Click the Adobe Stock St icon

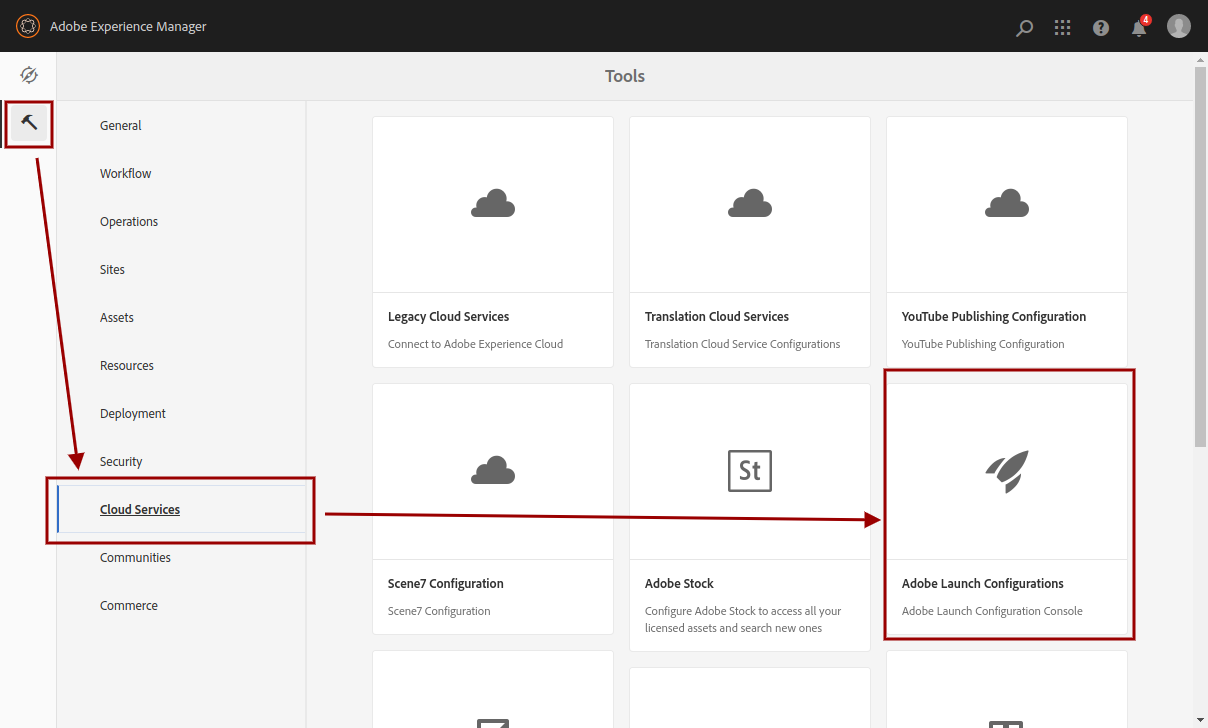tap(749, 471)
